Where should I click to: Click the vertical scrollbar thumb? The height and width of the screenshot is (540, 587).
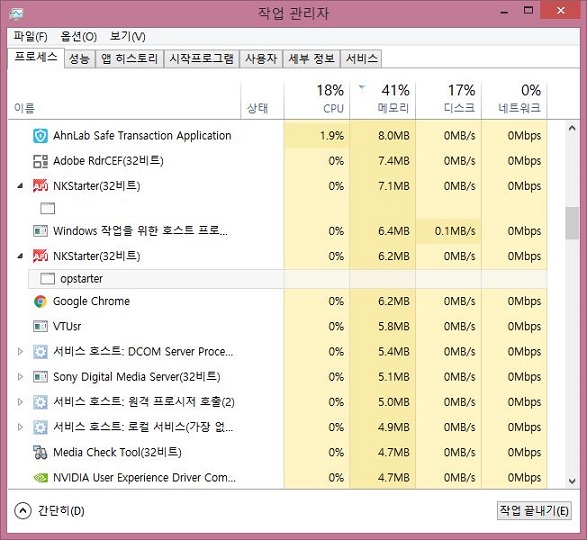572,223
